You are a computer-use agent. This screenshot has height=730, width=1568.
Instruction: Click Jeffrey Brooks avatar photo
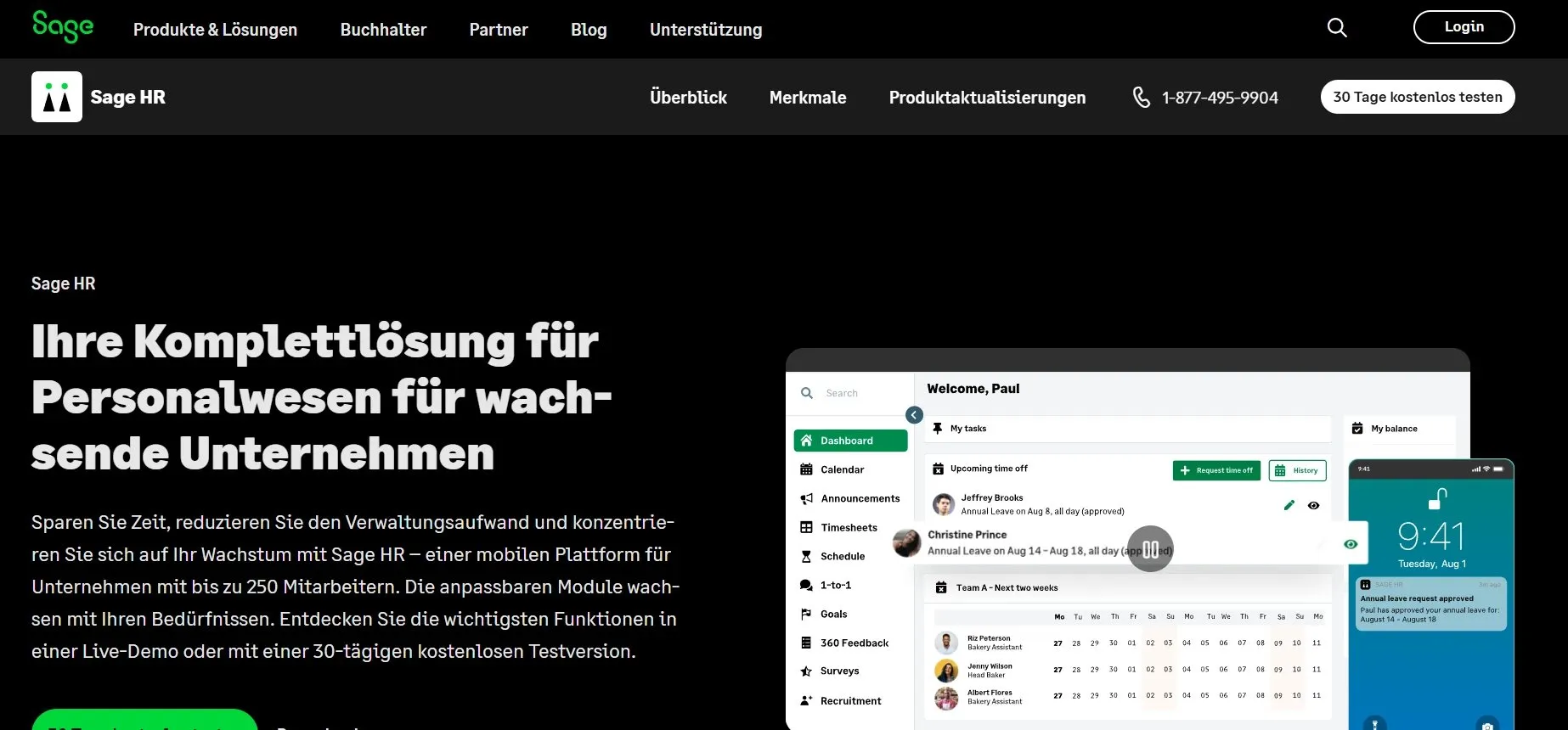pyautogui.click(x=944, y=504)
